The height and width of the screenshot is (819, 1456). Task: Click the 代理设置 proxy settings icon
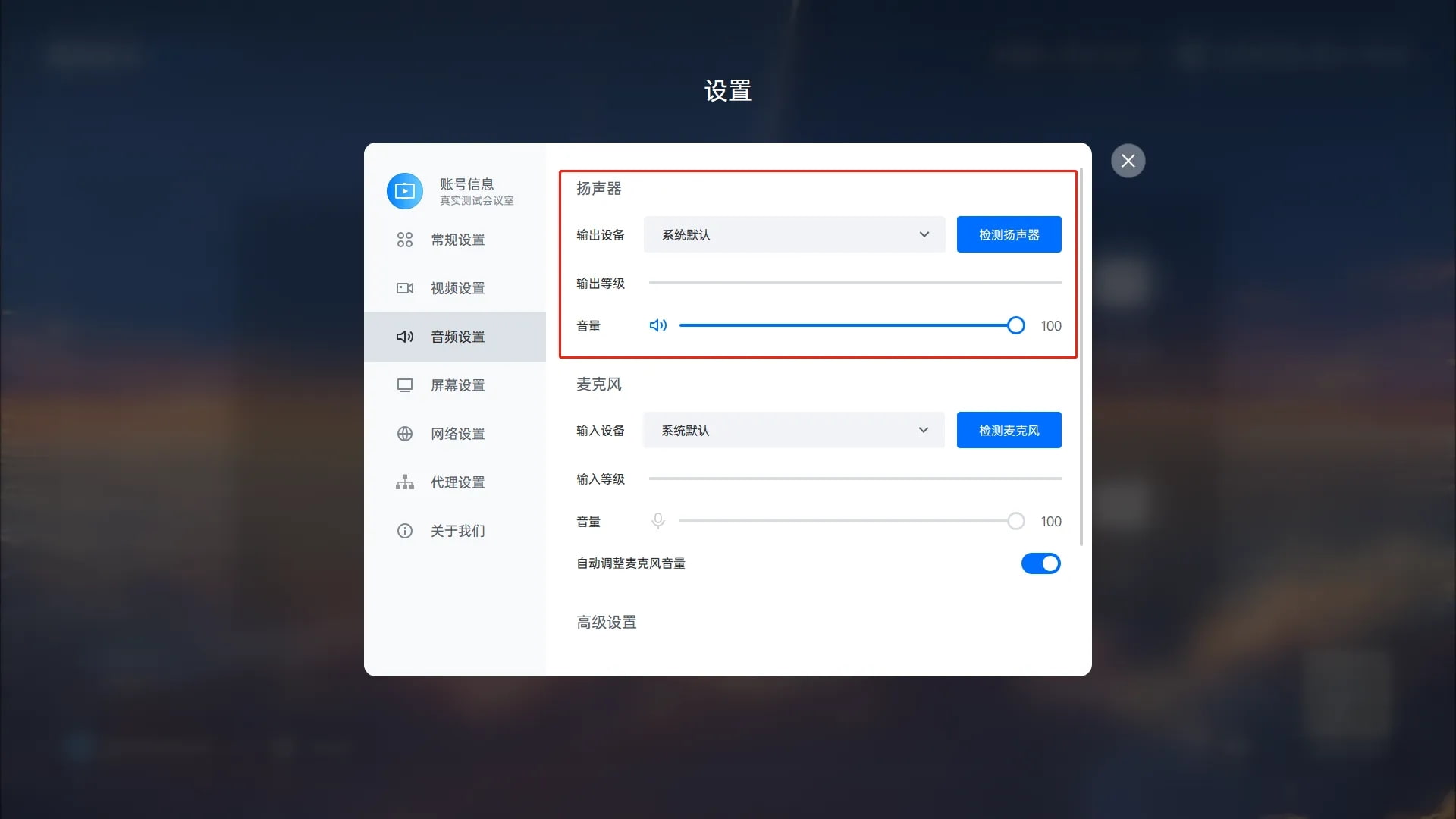404,482
